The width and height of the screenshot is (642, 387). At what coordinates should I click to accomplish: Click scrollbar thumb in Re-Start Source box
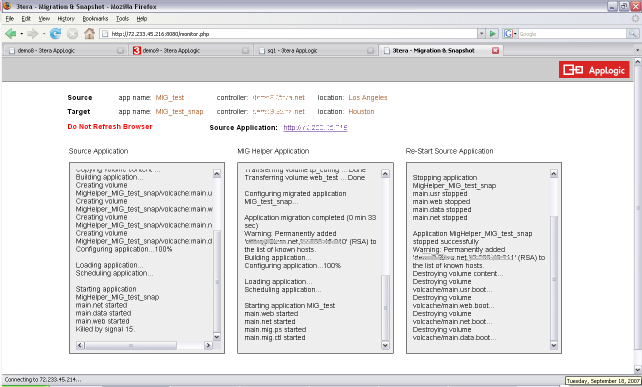(554, 278)
